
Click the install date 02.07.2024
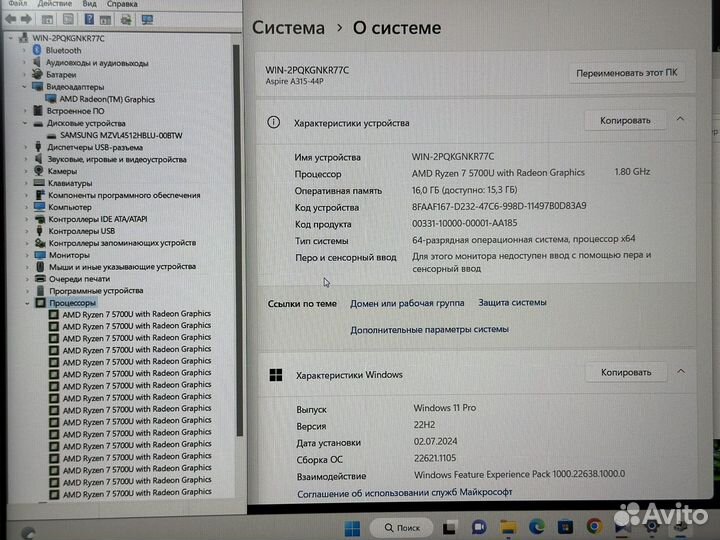click(x=435, y=441)
